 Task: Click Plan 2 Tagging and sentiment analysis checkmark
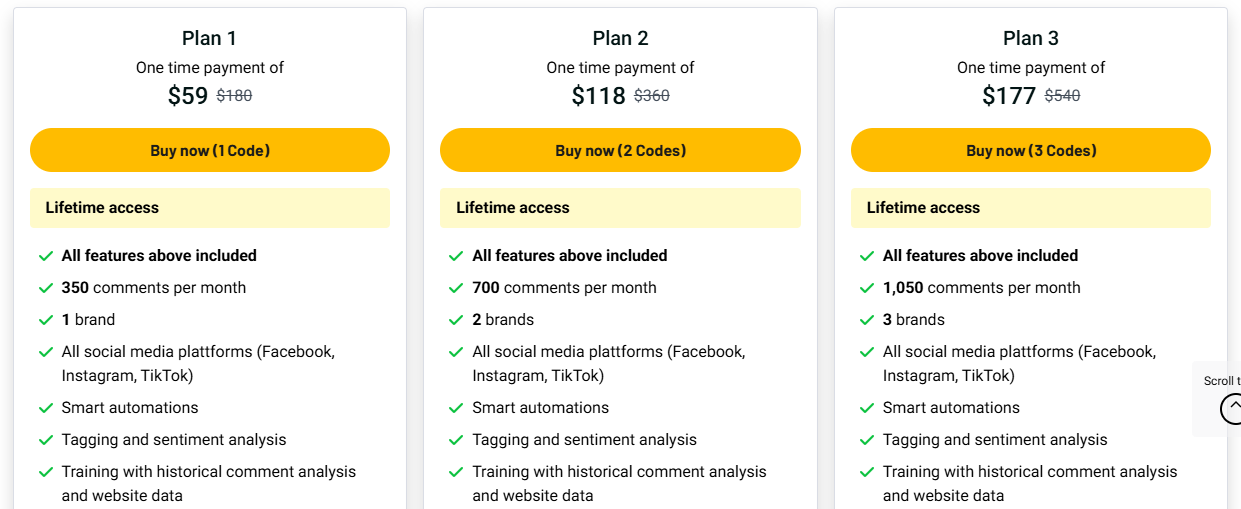coord(457,440)
